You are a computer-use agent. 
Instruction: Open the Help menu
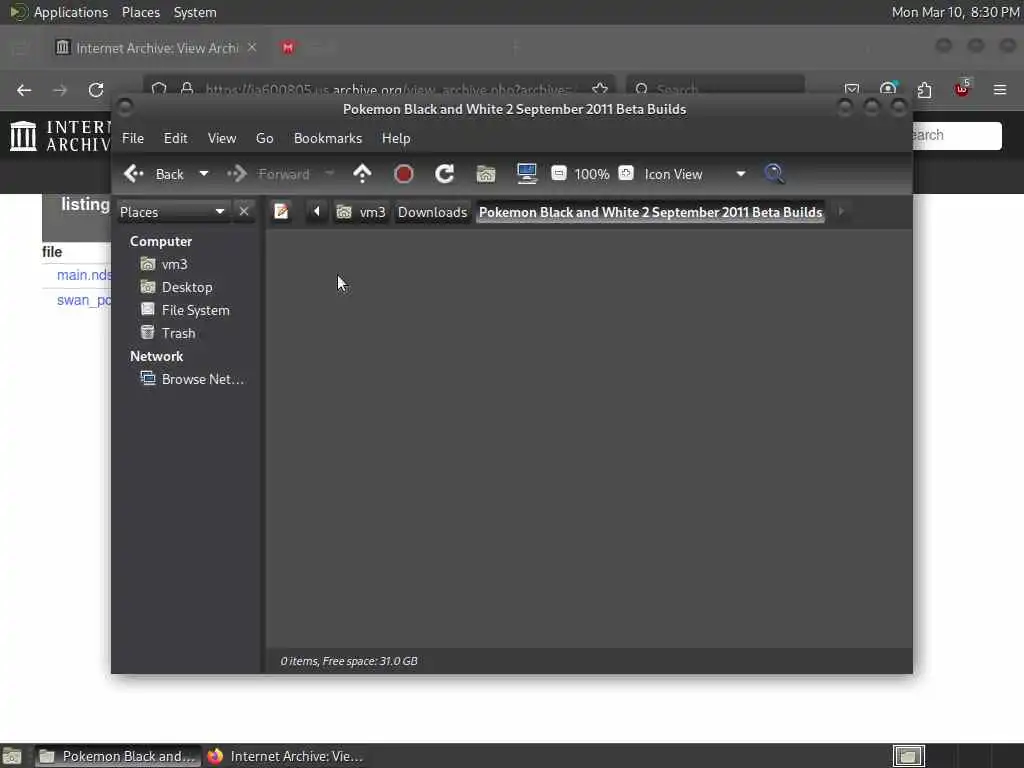[396, 138]
